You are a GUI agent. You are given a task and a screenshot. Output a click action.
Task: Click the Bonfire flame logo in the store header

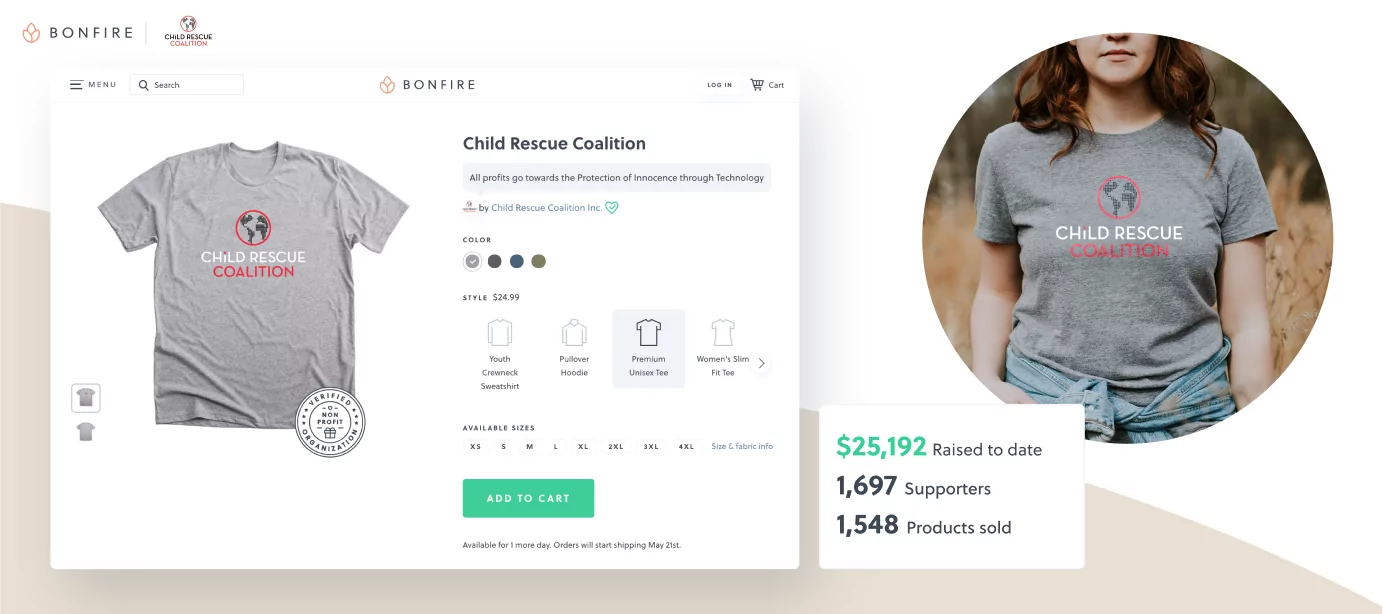pyautogui.click(x=387, y=85)
